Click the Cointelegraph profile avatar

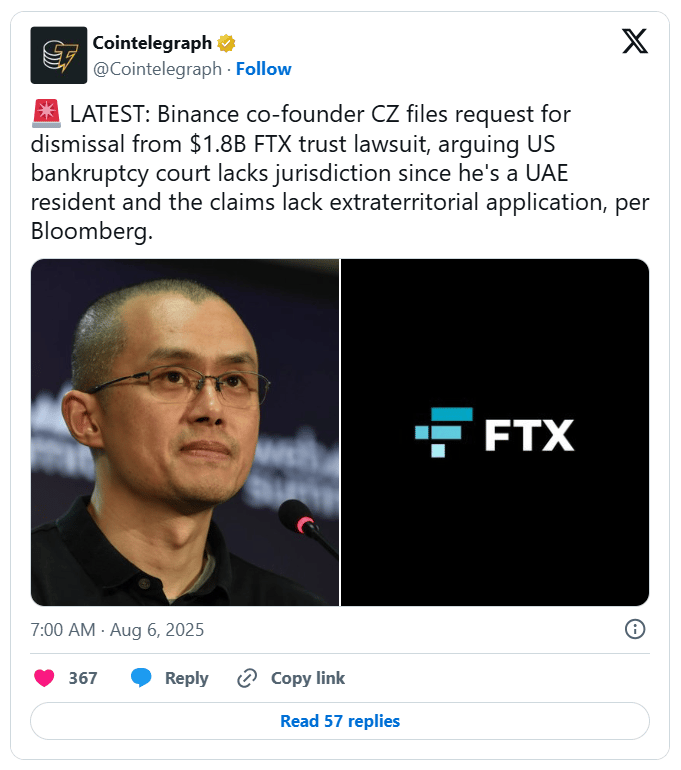coord(58,55)
